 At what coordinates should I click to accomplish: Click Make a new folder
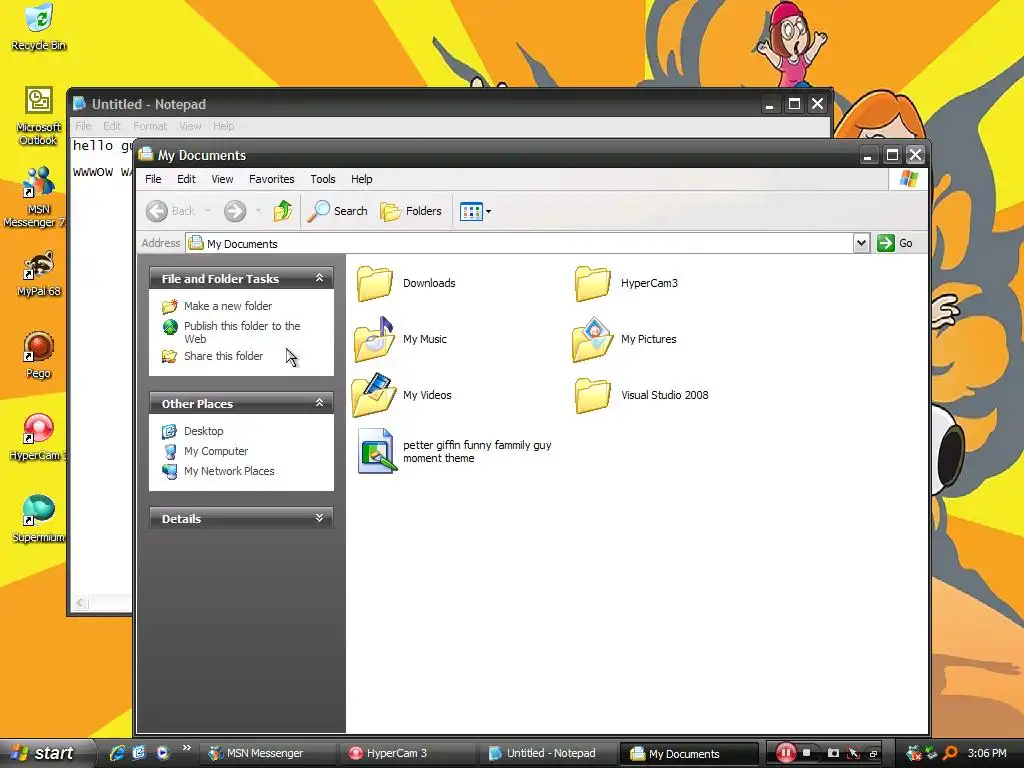(x=228, y=306)
